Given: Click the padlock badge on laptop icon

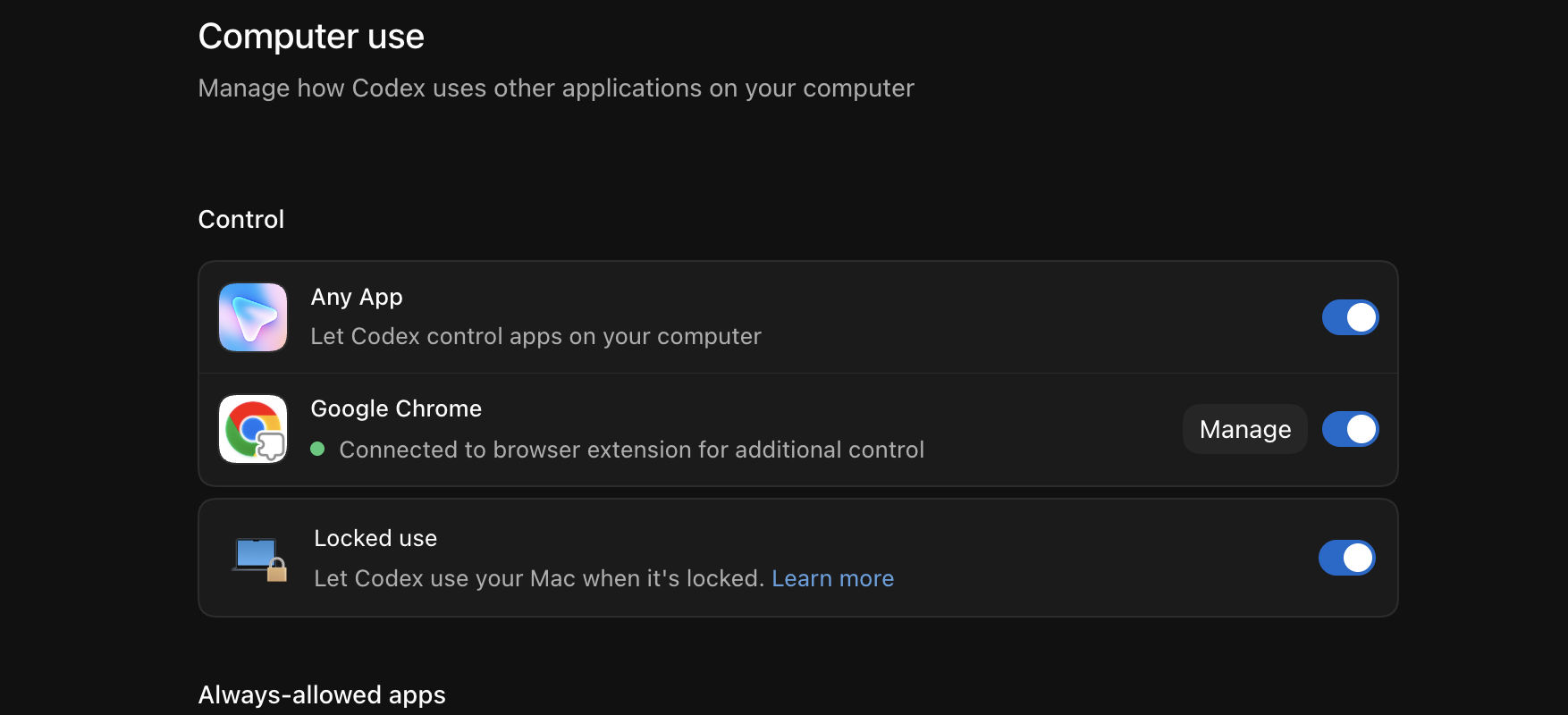Looking at the screenshot, I should point(277,570).
